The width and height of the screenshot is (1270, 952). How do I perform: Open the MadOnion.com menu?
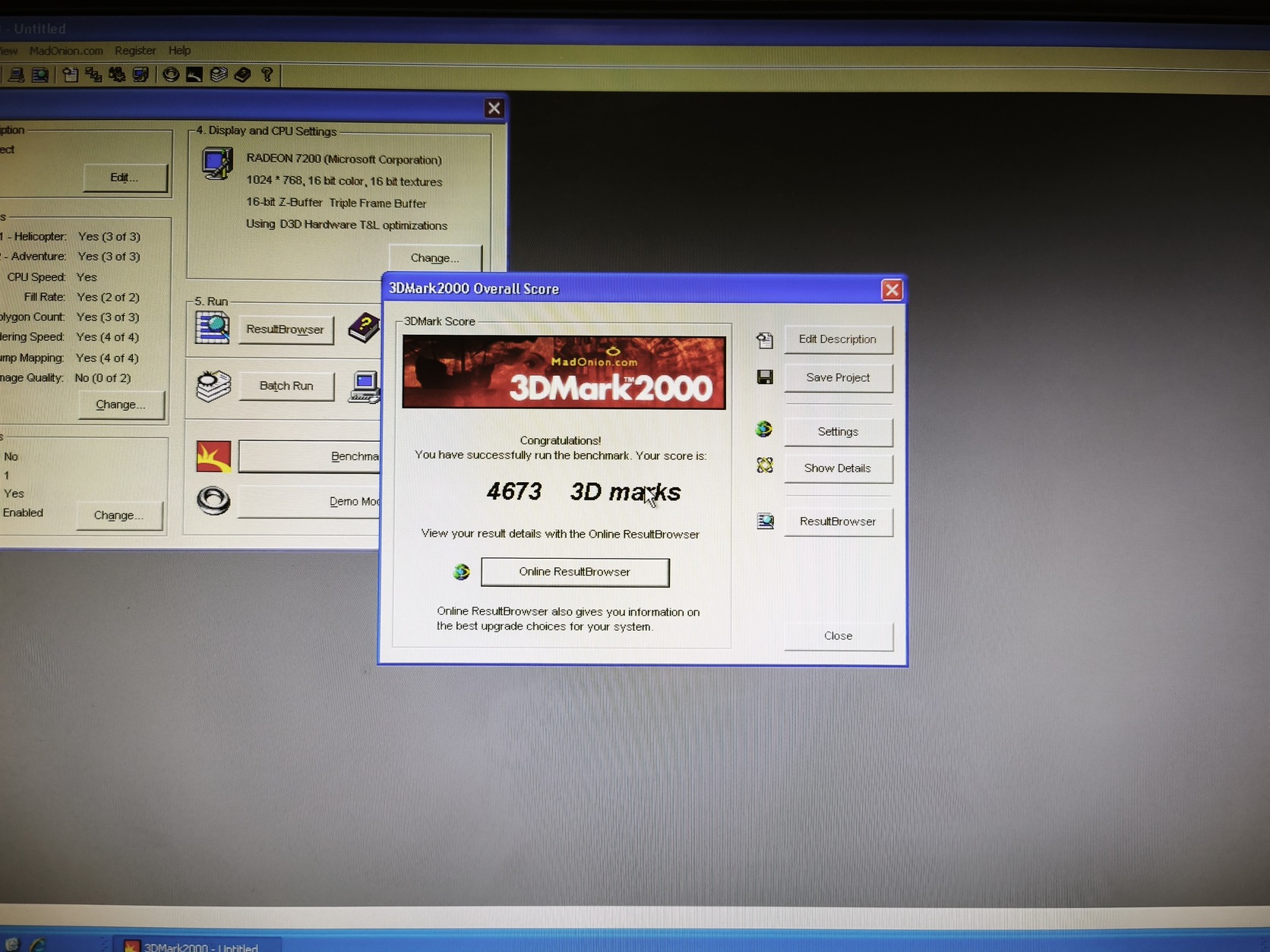tap(66, 51)
